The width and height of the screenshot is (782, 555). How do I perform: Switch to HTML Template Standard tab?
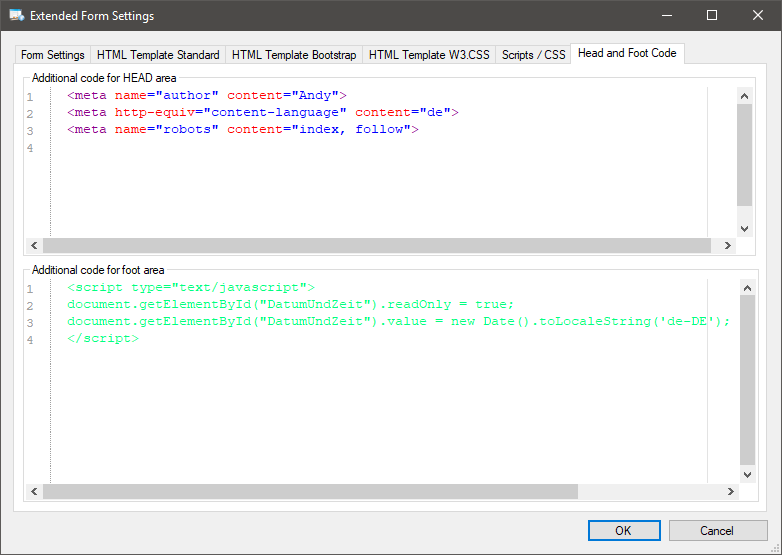[158, 55]
